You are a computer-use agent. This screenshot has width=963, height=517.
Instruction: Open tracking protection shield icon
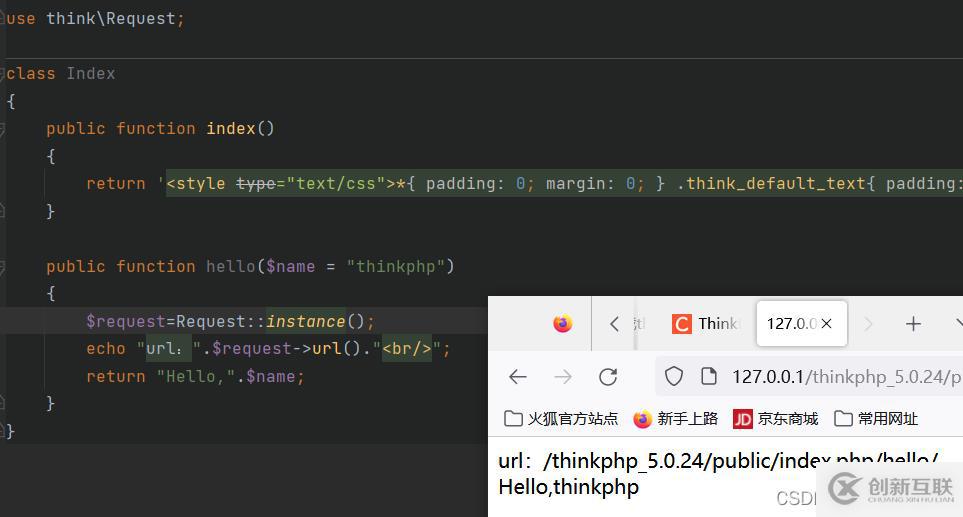coord(674,376)
